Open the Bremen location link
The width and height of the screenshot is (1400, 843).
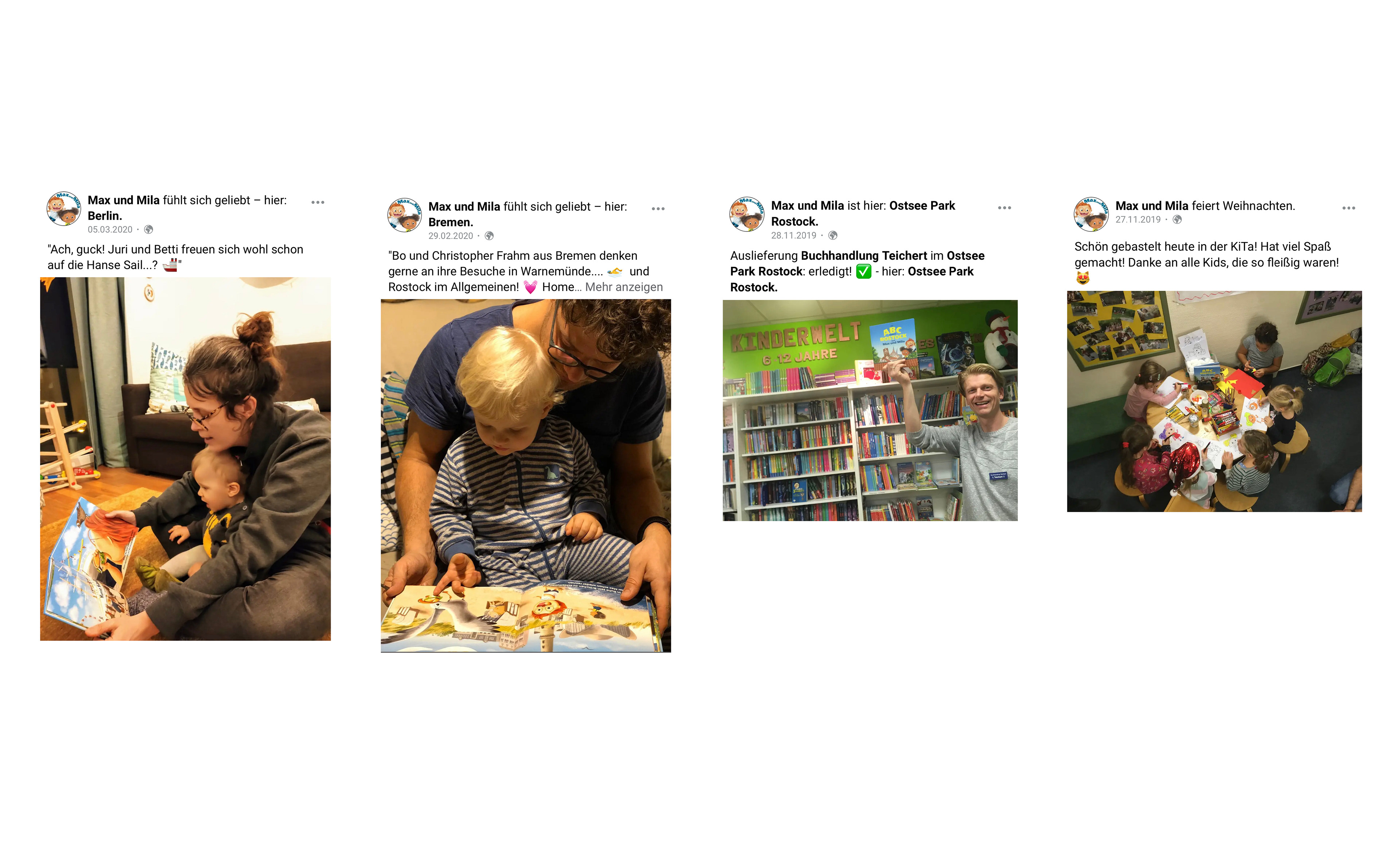[451, 222]
